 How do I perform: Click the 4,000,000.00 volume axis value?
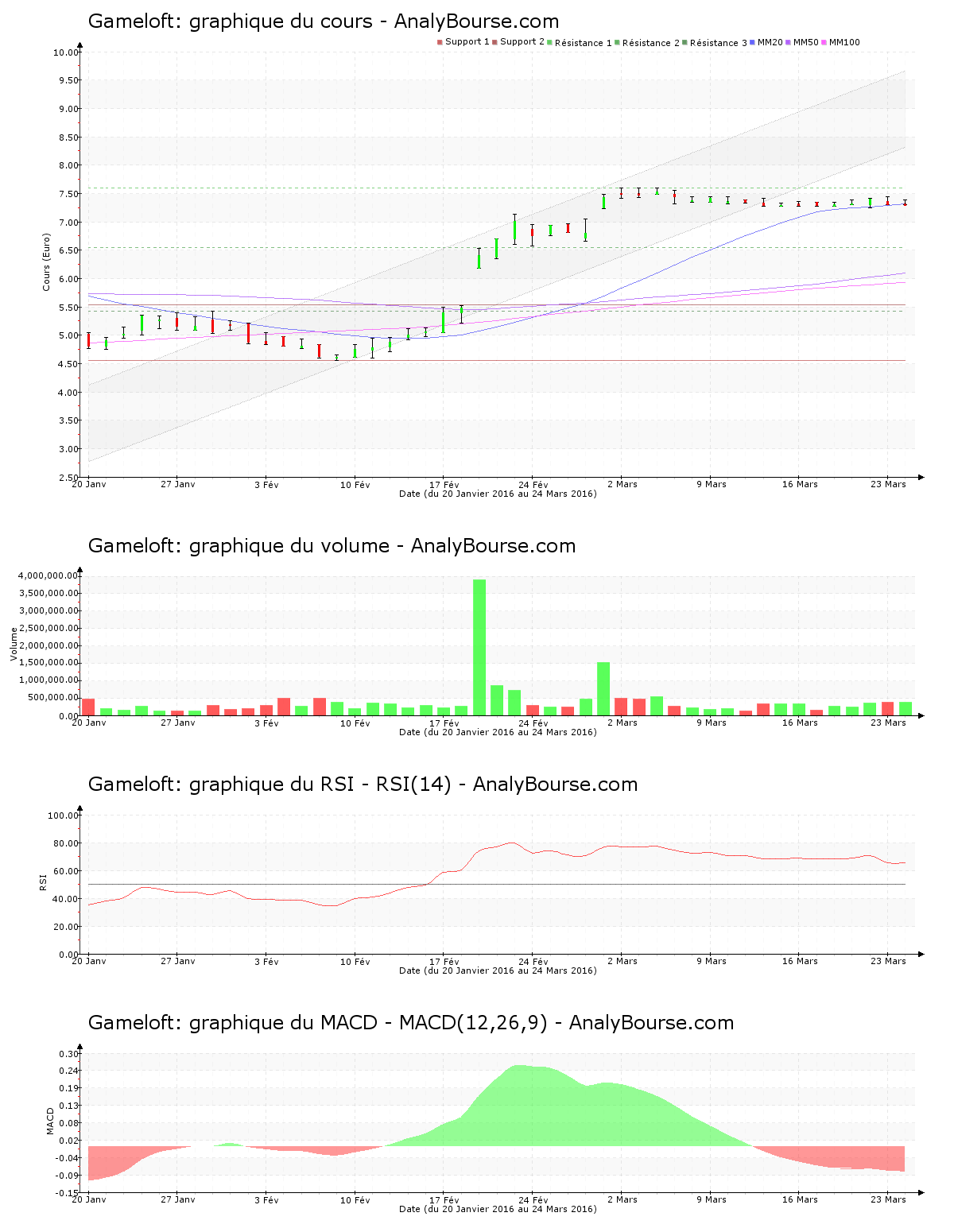pyautogui.click(x=47, y=575)
